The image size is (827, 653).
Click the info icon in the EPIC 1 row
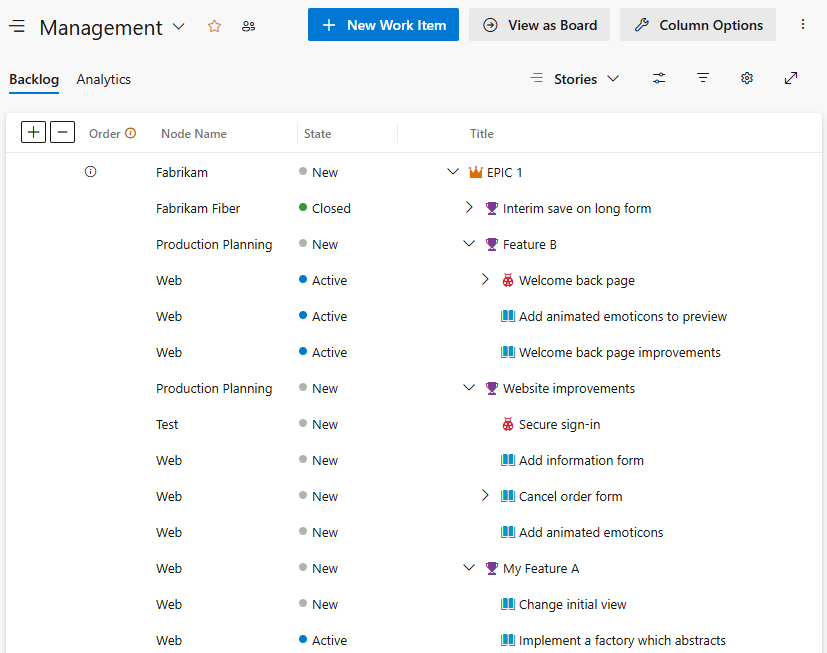[91, 172]
